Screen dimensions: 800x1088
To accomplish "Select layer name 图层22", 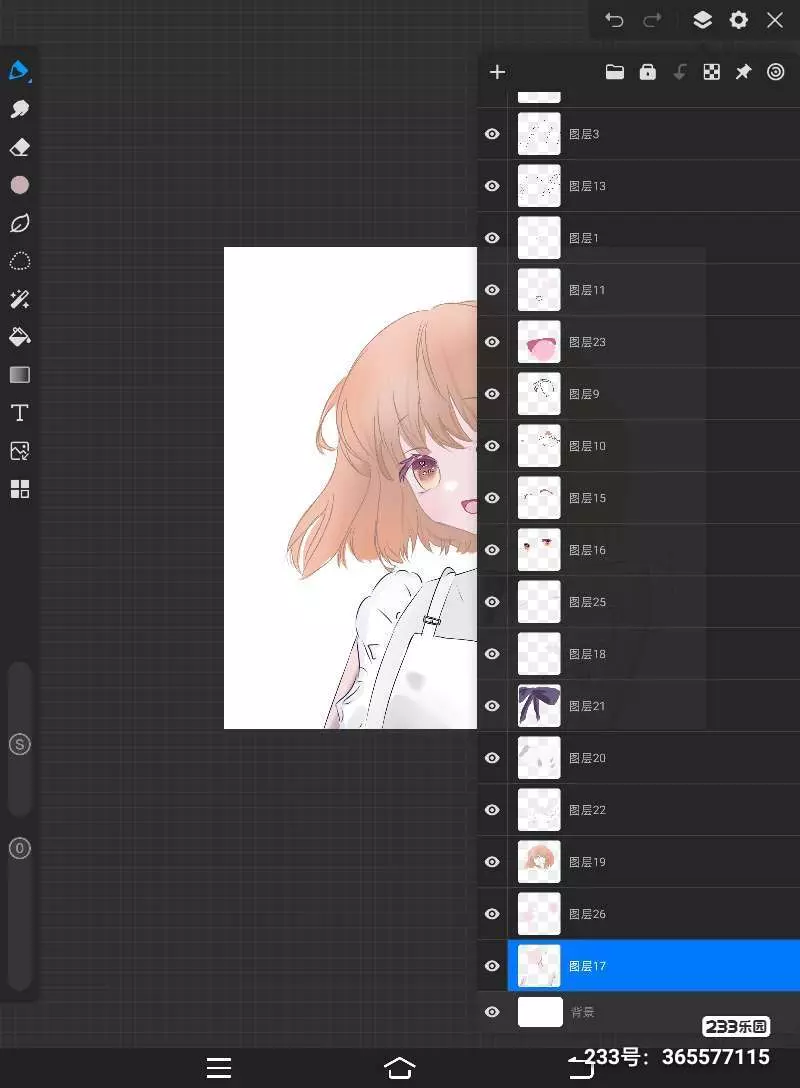I will 587,810.
